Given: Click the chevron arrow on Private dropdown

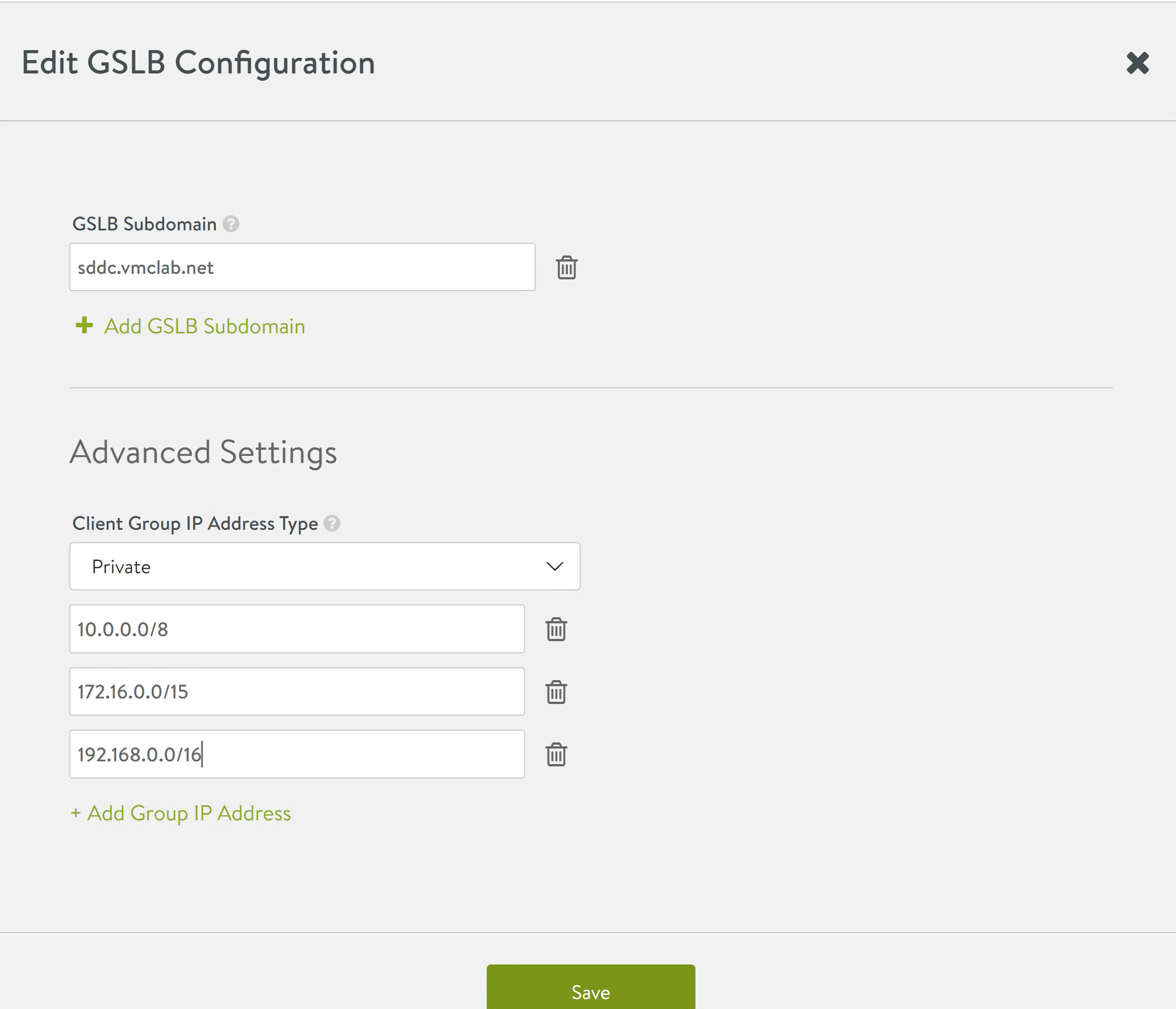Looking at the screenshot, I should tap(554, 567).
